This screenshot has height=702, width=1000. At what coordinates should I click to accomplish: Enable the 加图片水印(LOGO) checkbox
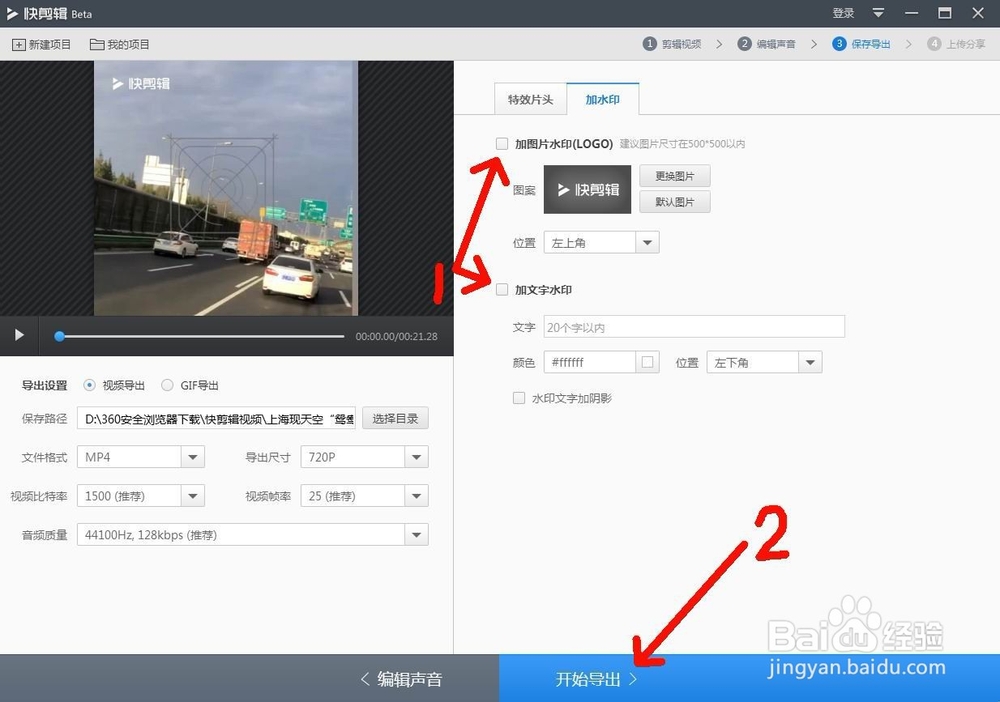click(x=502, y=143)
